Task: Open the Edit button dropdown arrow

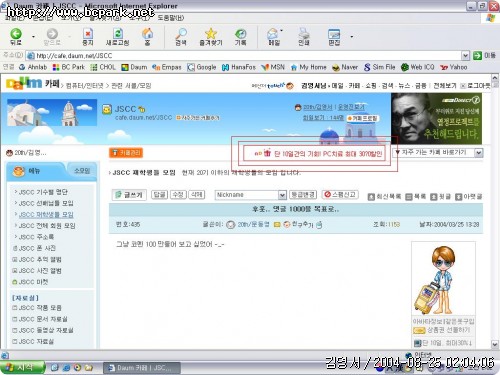Action: pos(351,37)
